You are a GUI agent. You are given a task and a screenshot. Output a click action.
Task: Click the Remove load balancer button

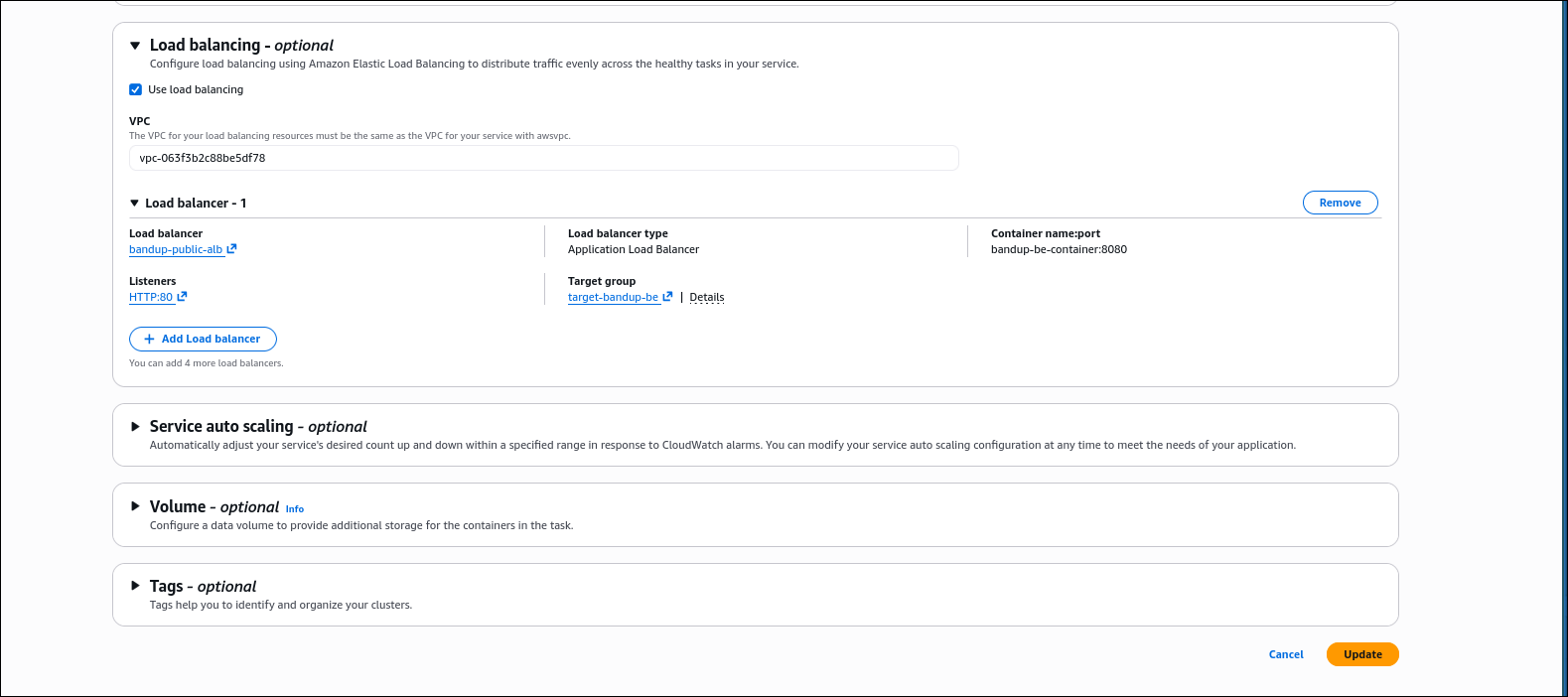pos(1340,203)
